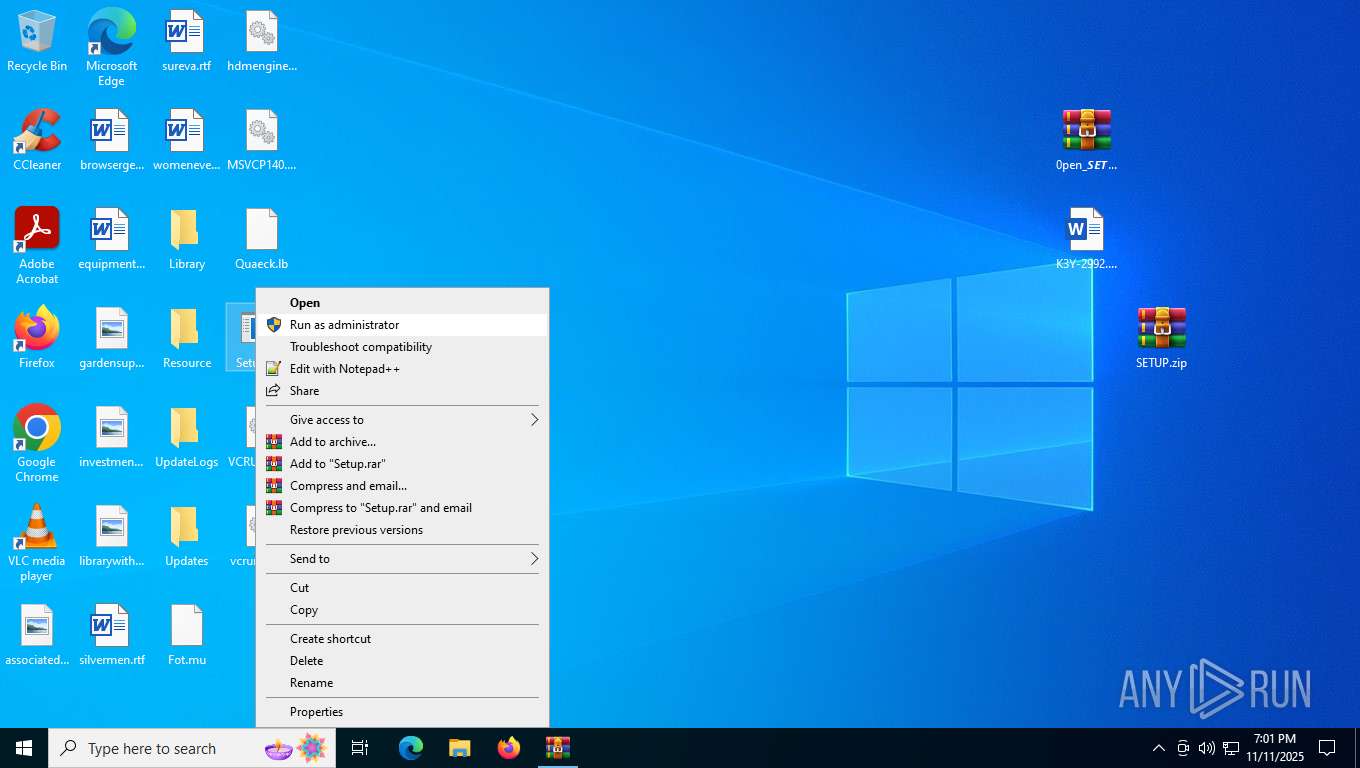Image resolution: width=1360 pixels, height=768 pixels.
Task: Select the Adobe Acrobat desktop shortcut
Action: (37, 246)
